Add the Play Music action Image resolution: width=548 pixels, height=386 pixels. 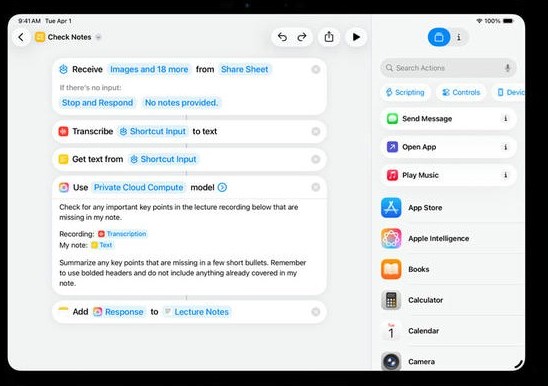coord(448,175)
